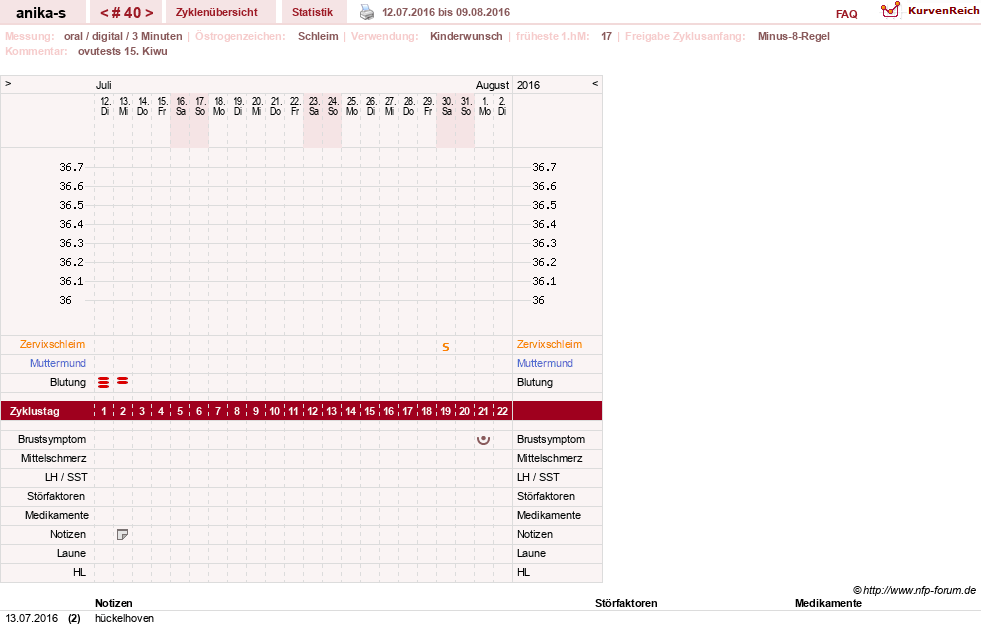Click the printer icon
Image resolution: width=981 pixels, height=642 pixels.
(367, 13)
